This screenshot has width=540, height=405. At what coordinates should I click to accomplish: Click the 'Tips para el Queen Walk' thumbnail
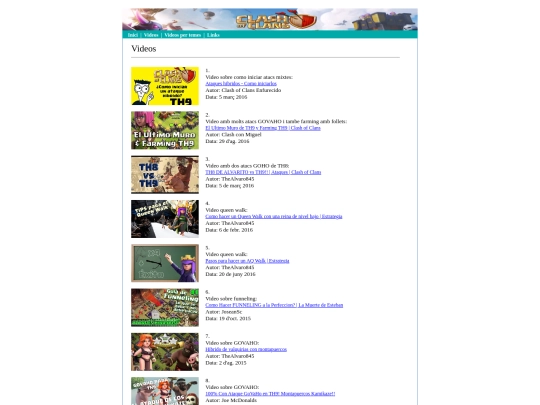tap(165, 219)
